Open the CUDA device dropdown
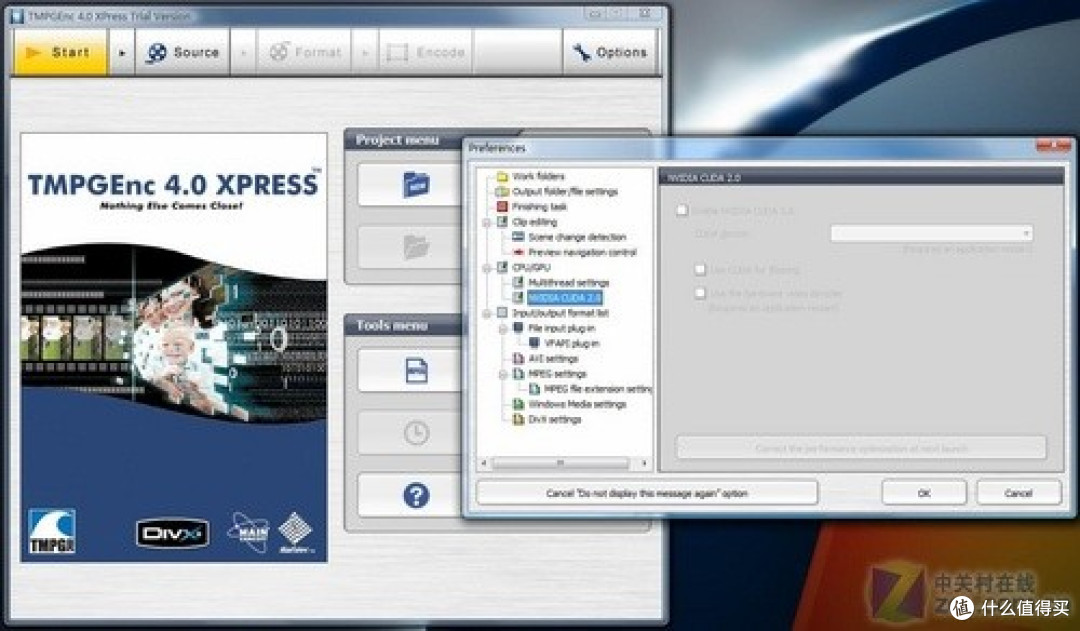1080x631 pixels. point(931,233)
